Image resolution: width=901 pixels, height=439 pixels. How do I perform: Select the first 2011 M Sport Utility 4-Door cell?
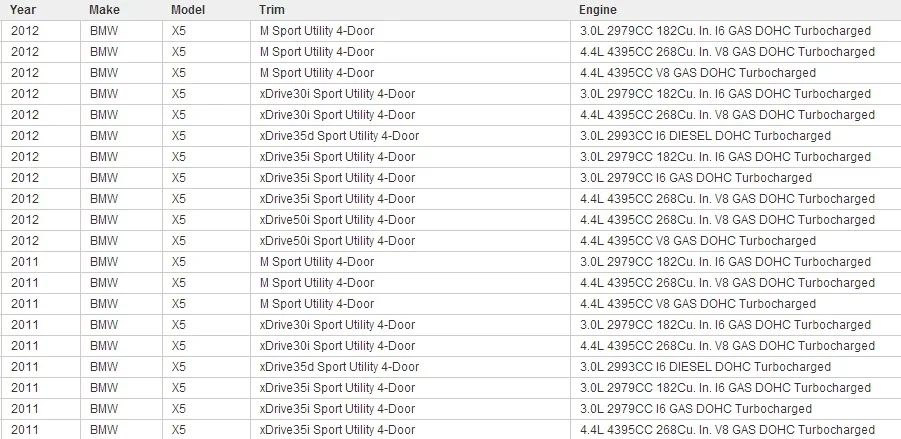410,262
